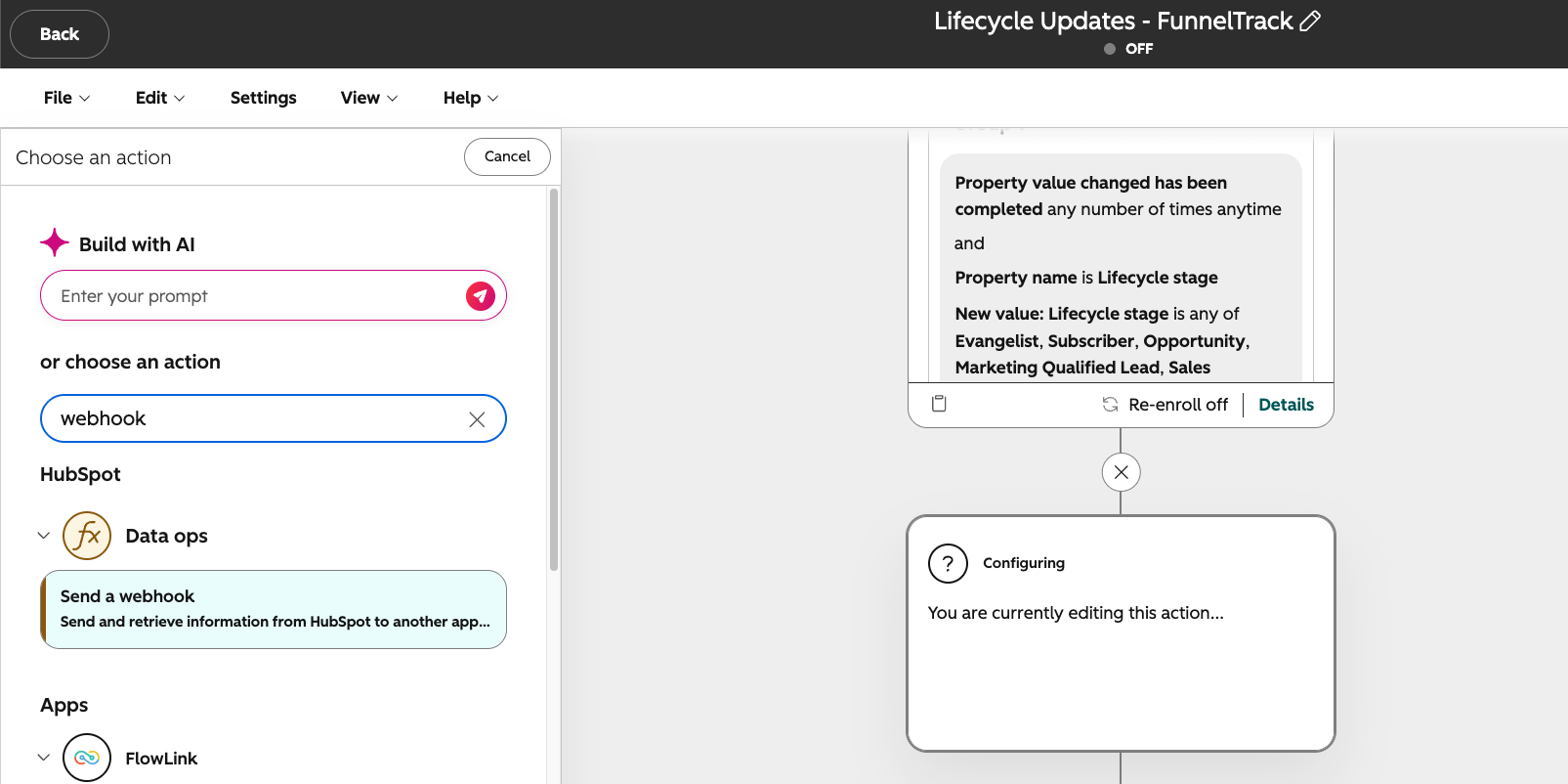This screenshot has height=784, width=1568.
Task: Click the Data ops label
Action: pos(167,536)
